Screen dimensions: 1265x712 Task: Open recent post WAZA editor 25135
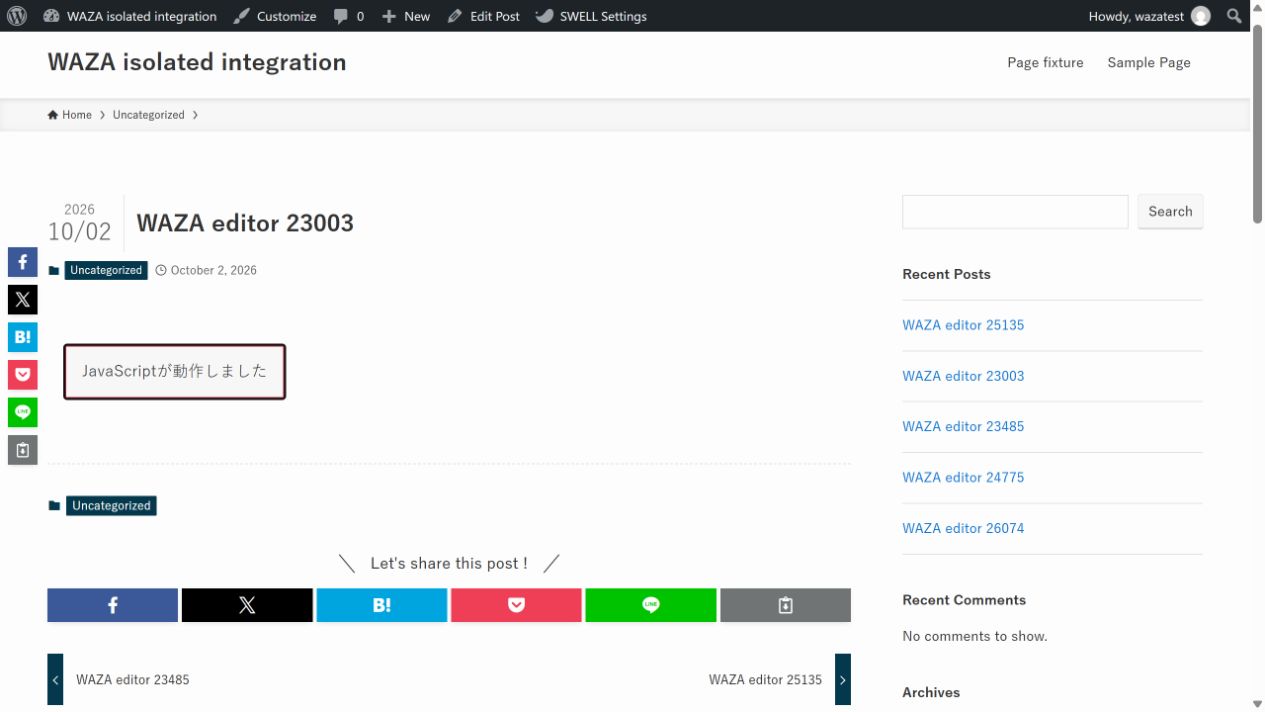[x=963, y=325]
